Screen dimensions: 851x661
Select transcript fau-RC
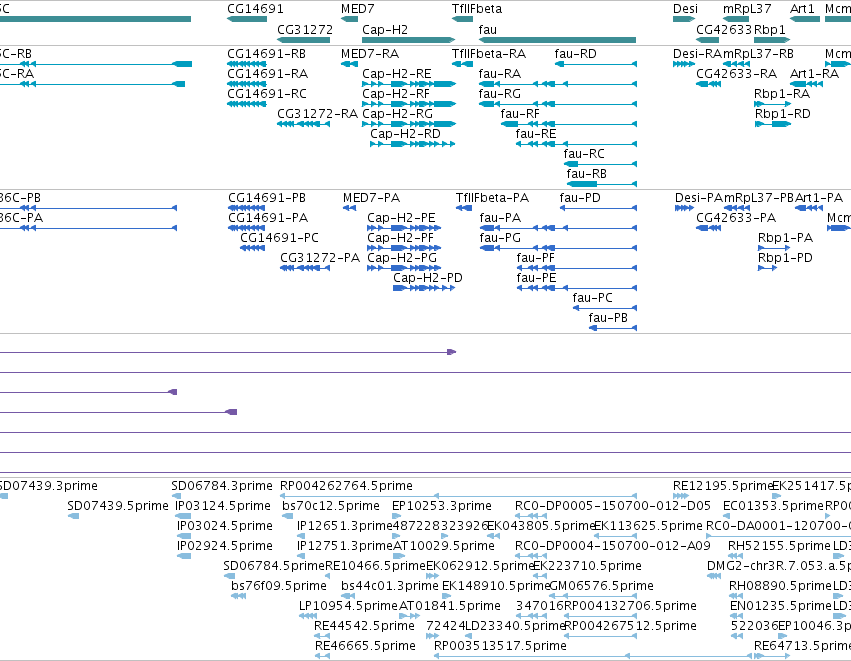tap(600, 164)
